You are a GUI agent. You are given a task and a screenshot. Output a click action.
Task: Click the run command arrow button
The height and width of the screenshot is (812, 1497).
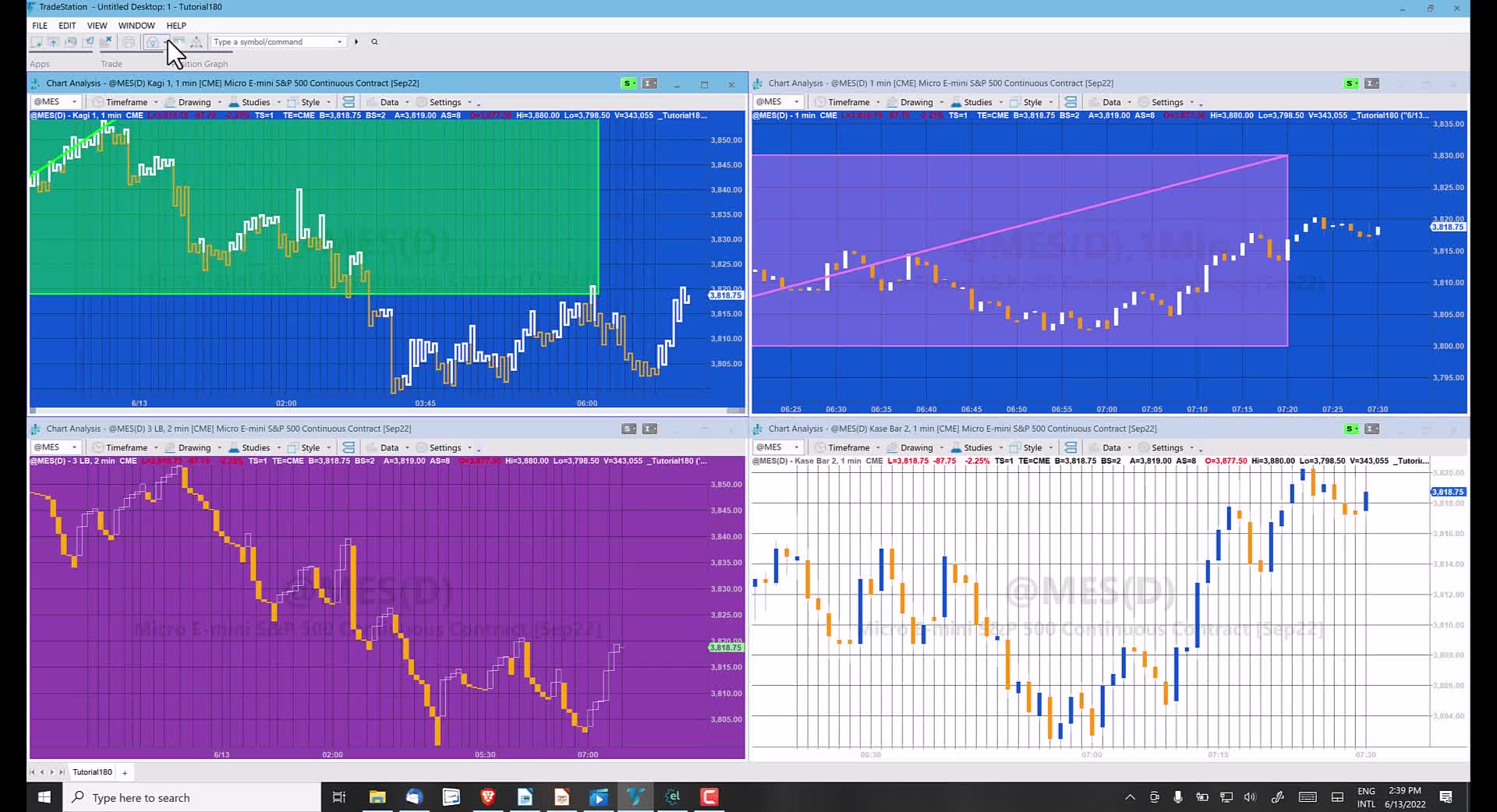point(356,42)
